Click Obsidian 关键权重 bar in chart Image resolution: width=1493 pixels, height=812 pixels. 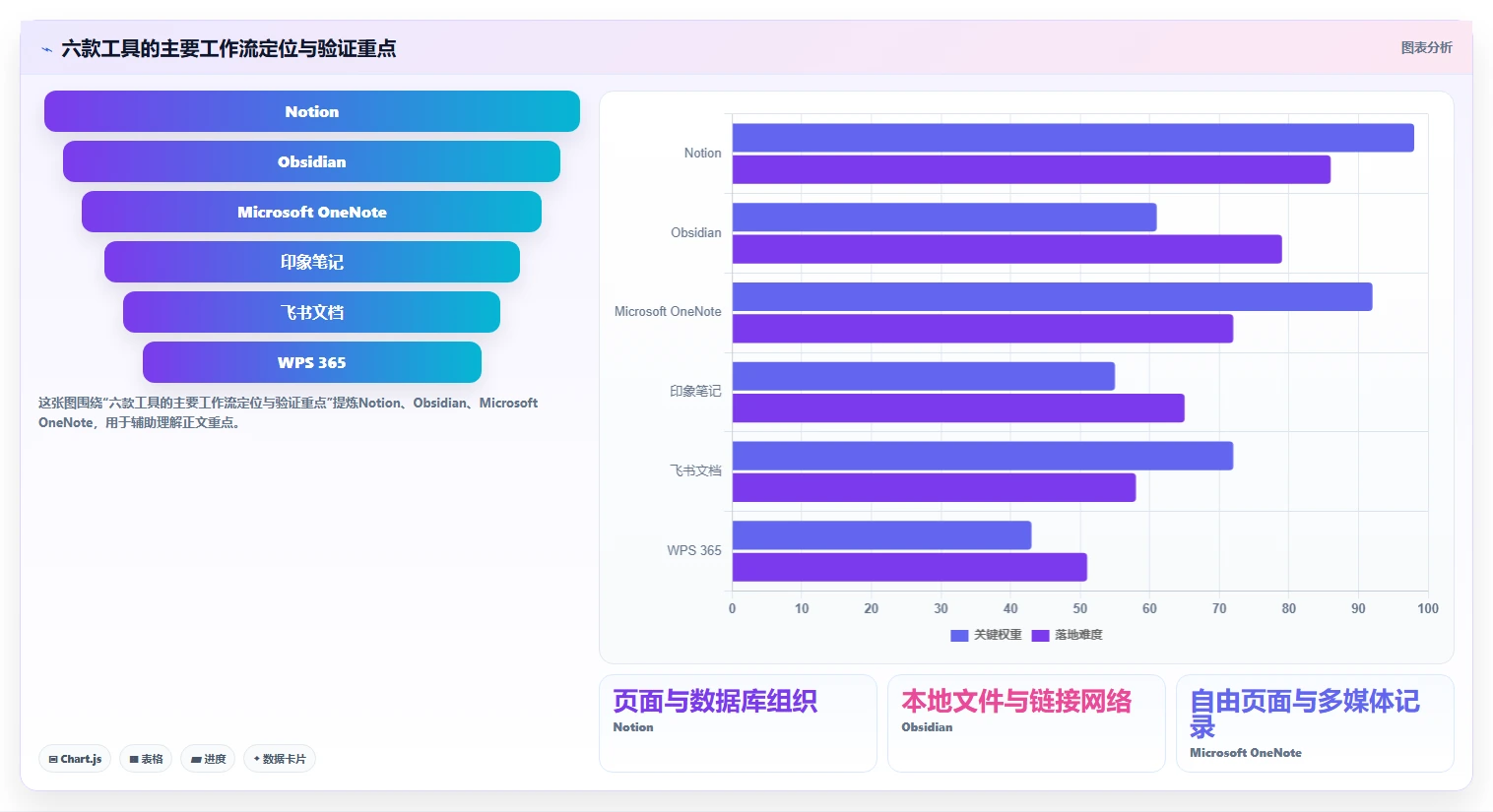(x=944, y=218)
